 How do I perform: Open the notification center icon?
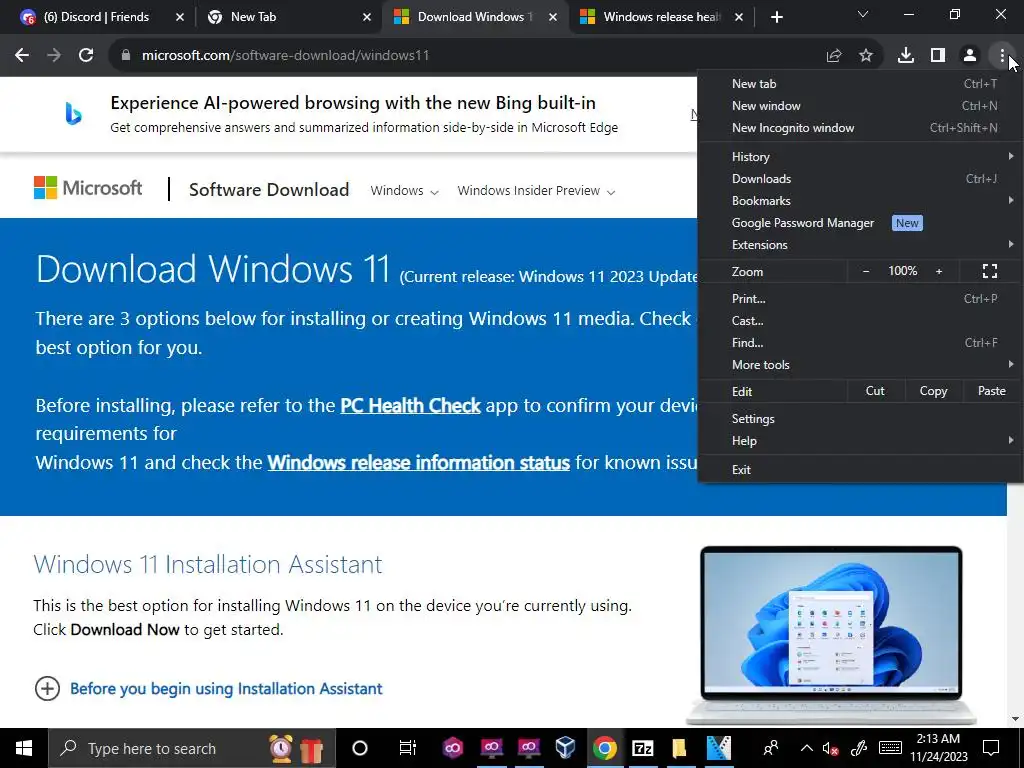tap(991, 748)
